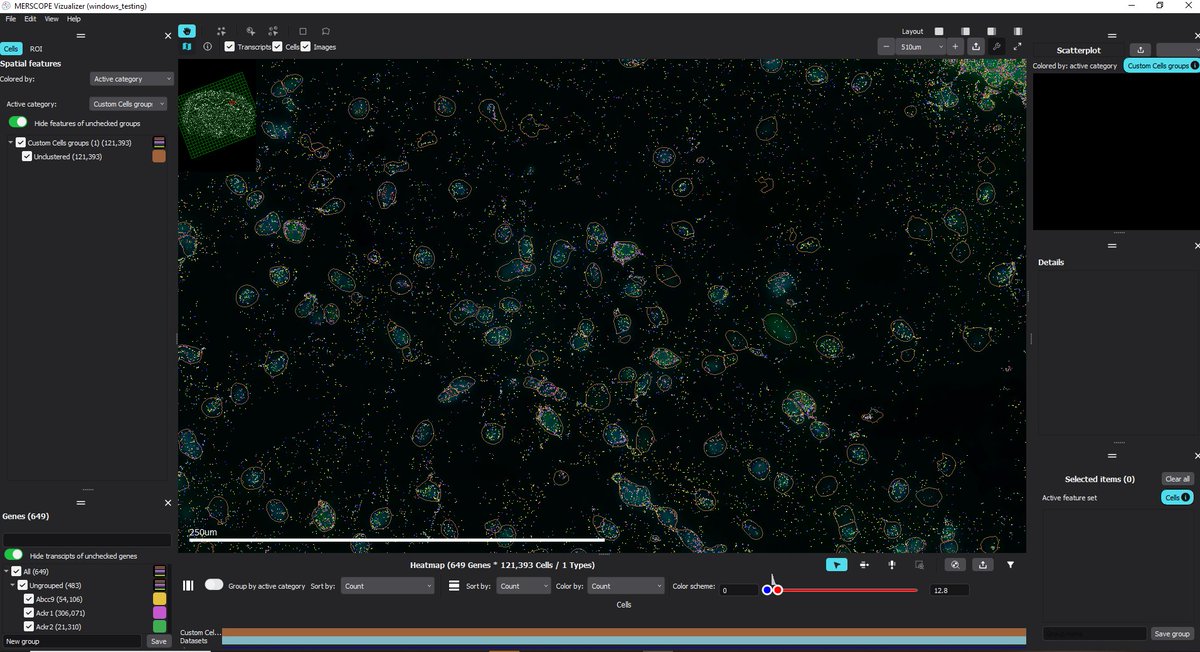Collapse the All genes tree node
The width and height of the screenshot is (1200, 652).
coord(6,572)
